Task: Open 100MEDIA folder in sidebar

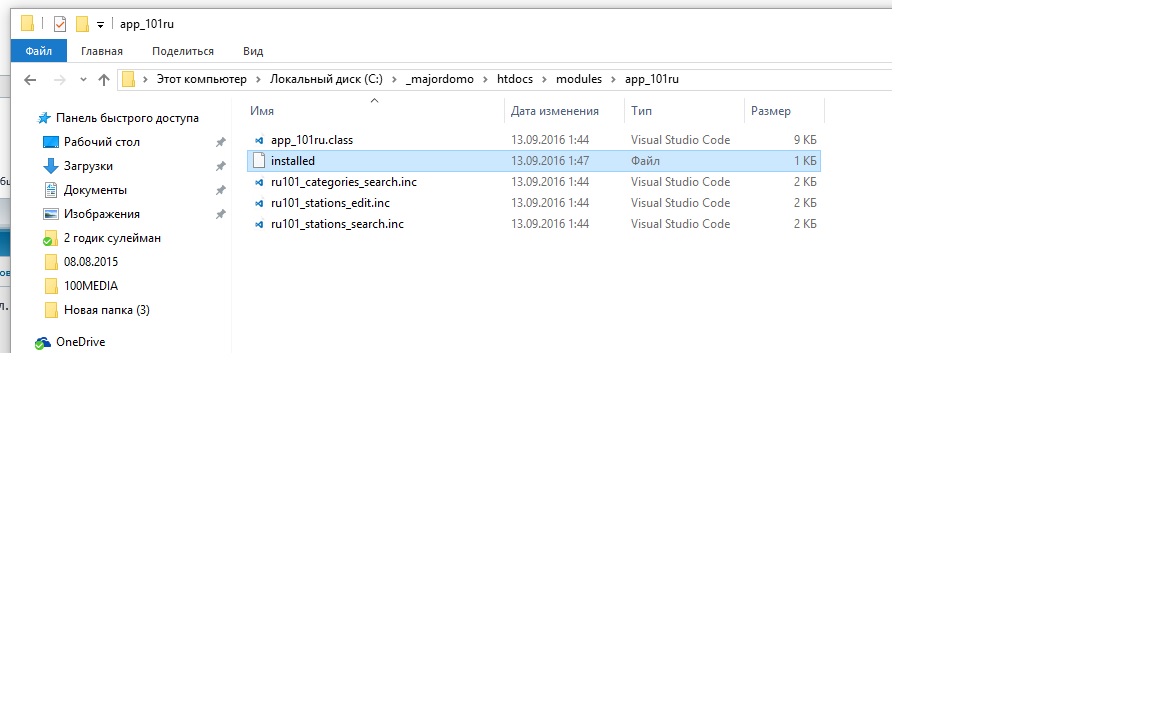Action: point(90,286)
